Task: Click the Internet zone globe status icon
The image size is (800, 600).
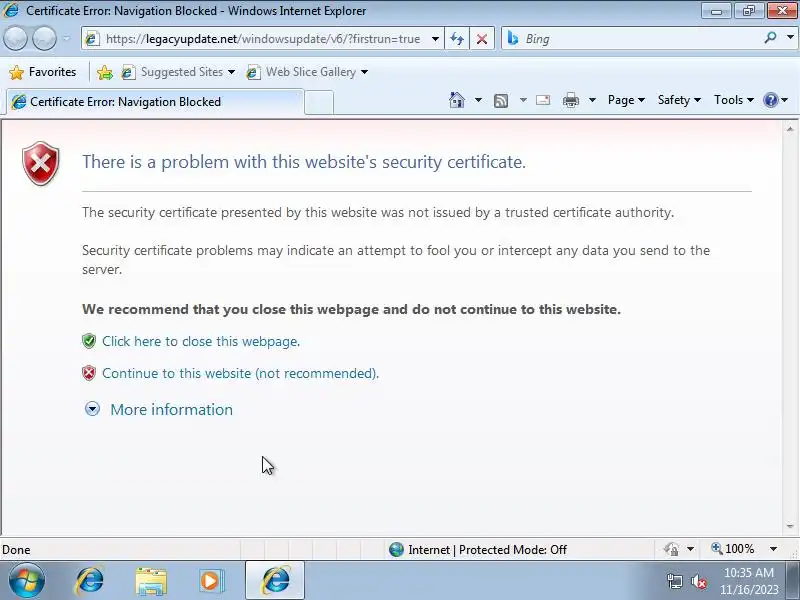Action: pos(396,549)
